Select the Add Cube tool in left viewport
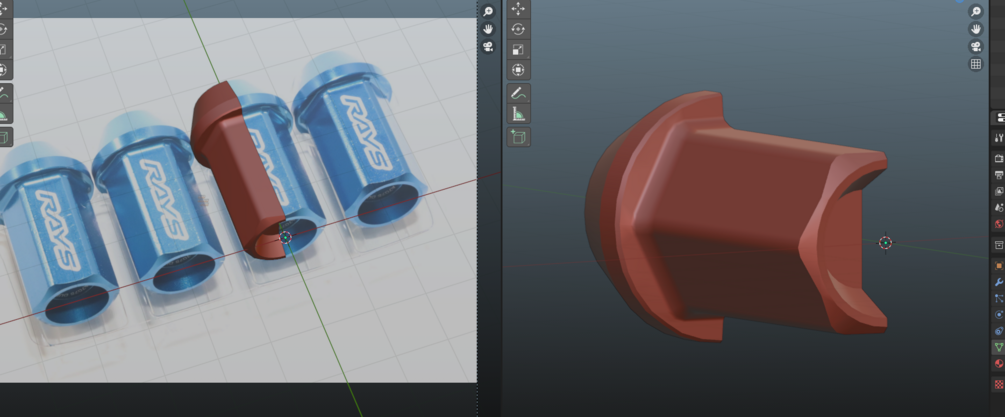 [x=3, y=137]
